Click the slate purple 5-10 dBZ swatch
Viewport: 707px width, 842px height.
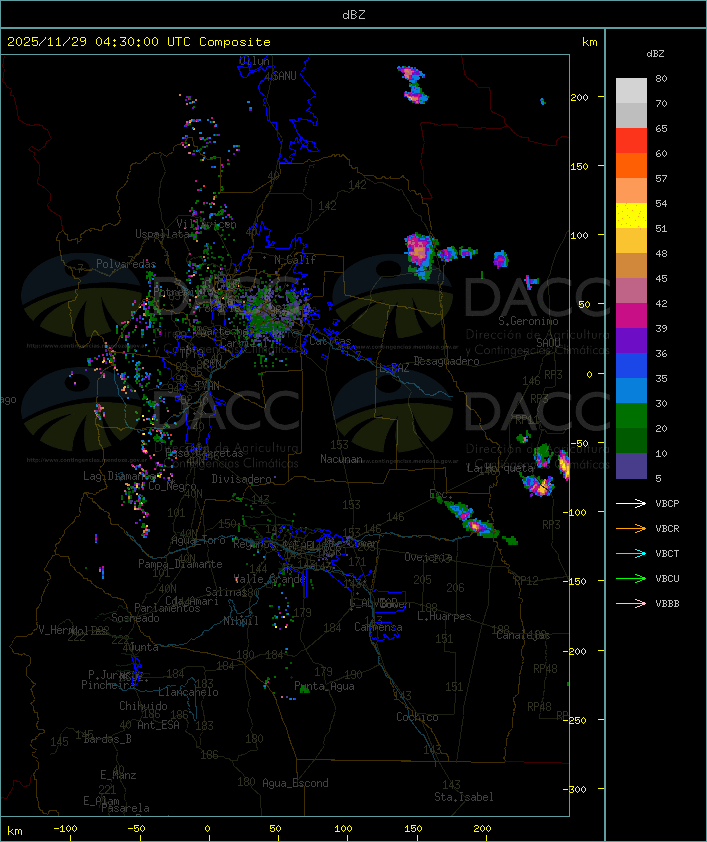pos(631,466)
